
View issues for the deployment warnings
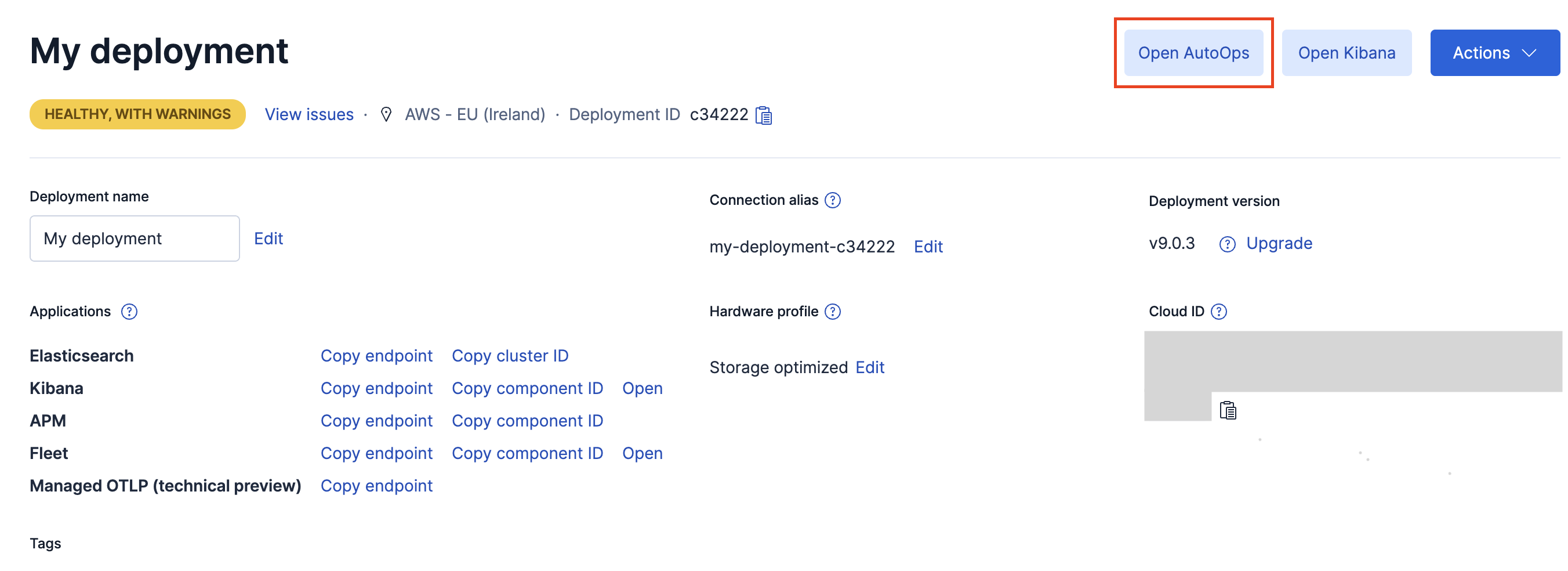[x=308, y=114]
